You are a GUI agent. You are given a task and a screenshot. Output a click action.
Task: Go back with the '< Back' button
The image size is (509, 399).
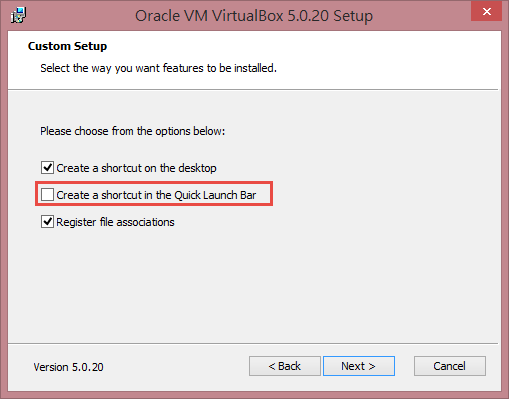click(285, 366)
